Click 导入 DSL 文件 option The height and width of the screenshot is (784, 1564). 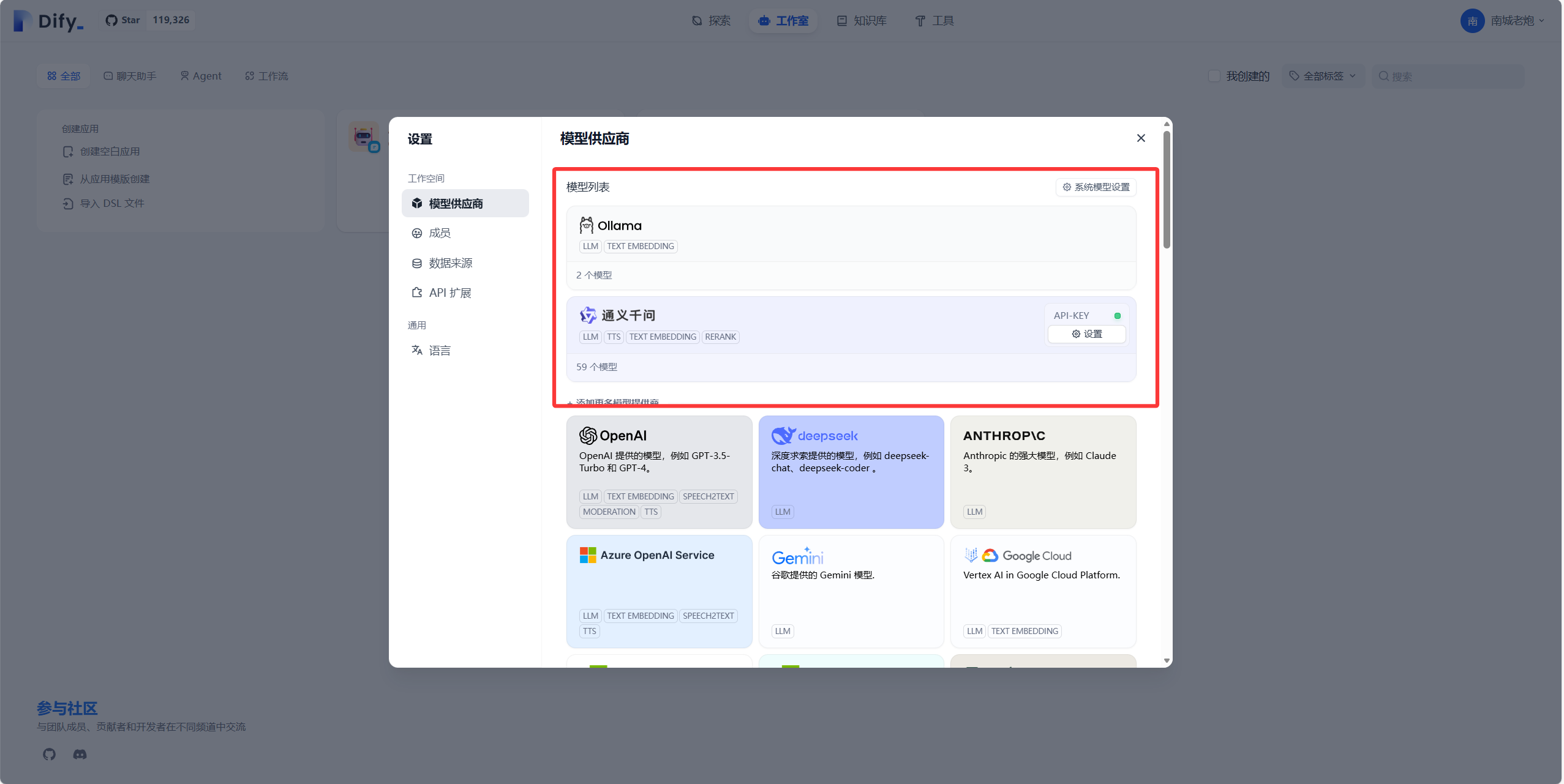[x=111, y=203]
